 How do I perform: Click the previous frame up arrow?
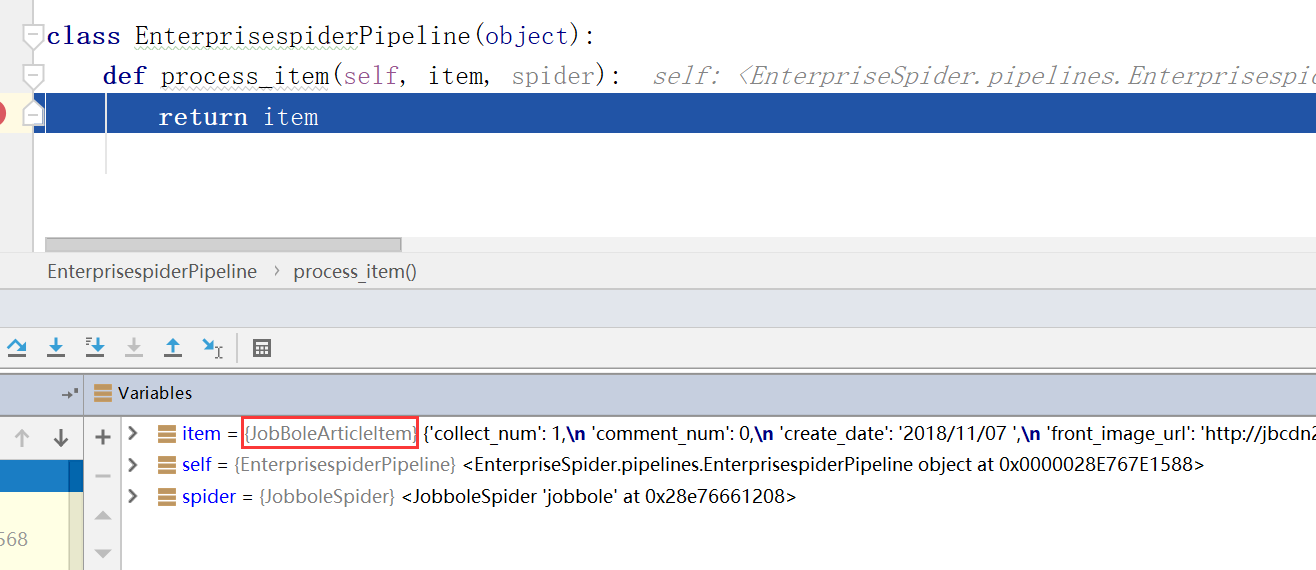click(x=22, y=438)
